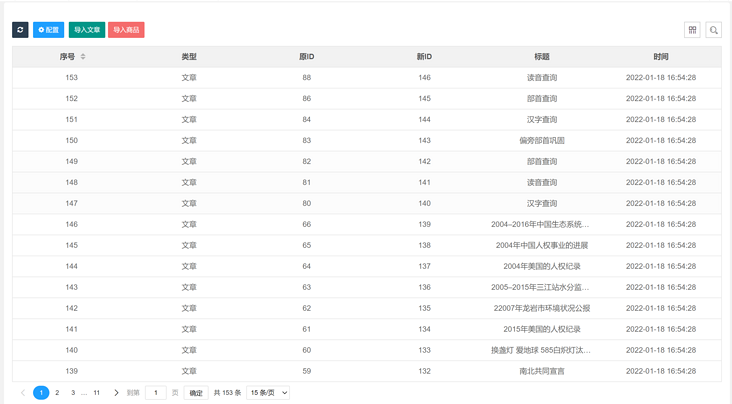Click 部首查询 title in row 149

[542, 162]
